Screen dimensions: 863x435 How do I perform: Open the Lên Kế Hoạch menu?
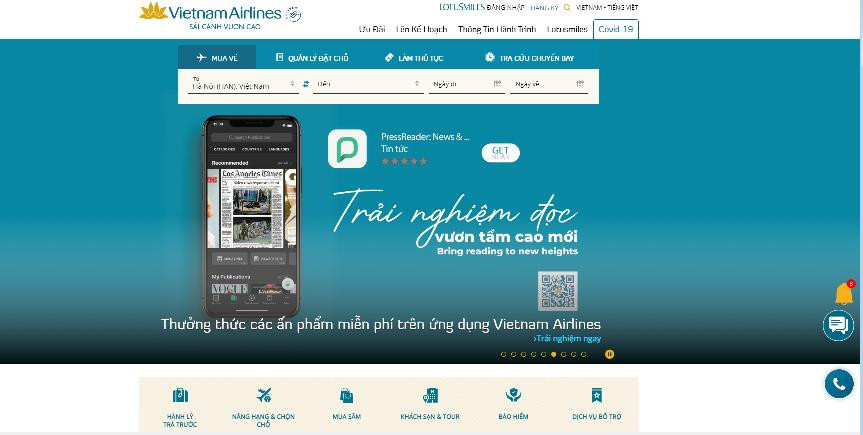click(x=422, y=29)
